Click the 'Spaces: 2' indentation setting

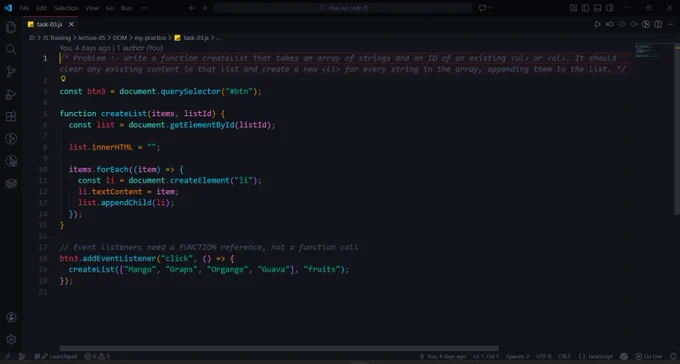(x=517, y=356)
